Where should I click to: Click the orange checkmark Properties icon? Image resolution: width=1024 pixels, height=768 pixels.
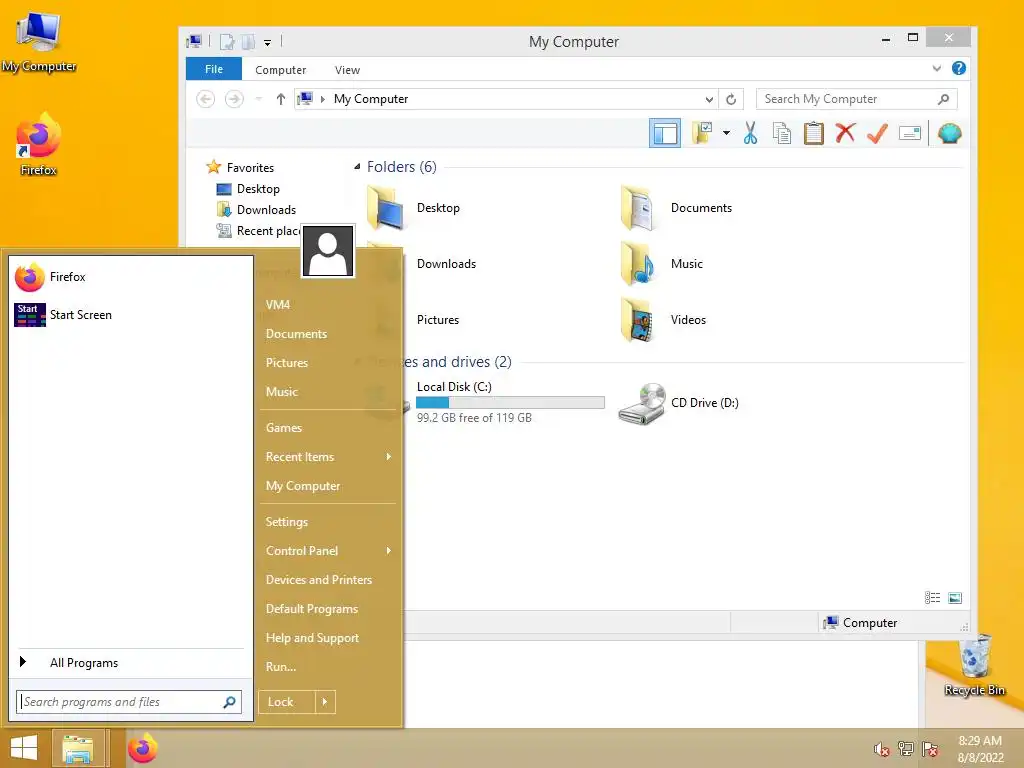coord(877,133)
